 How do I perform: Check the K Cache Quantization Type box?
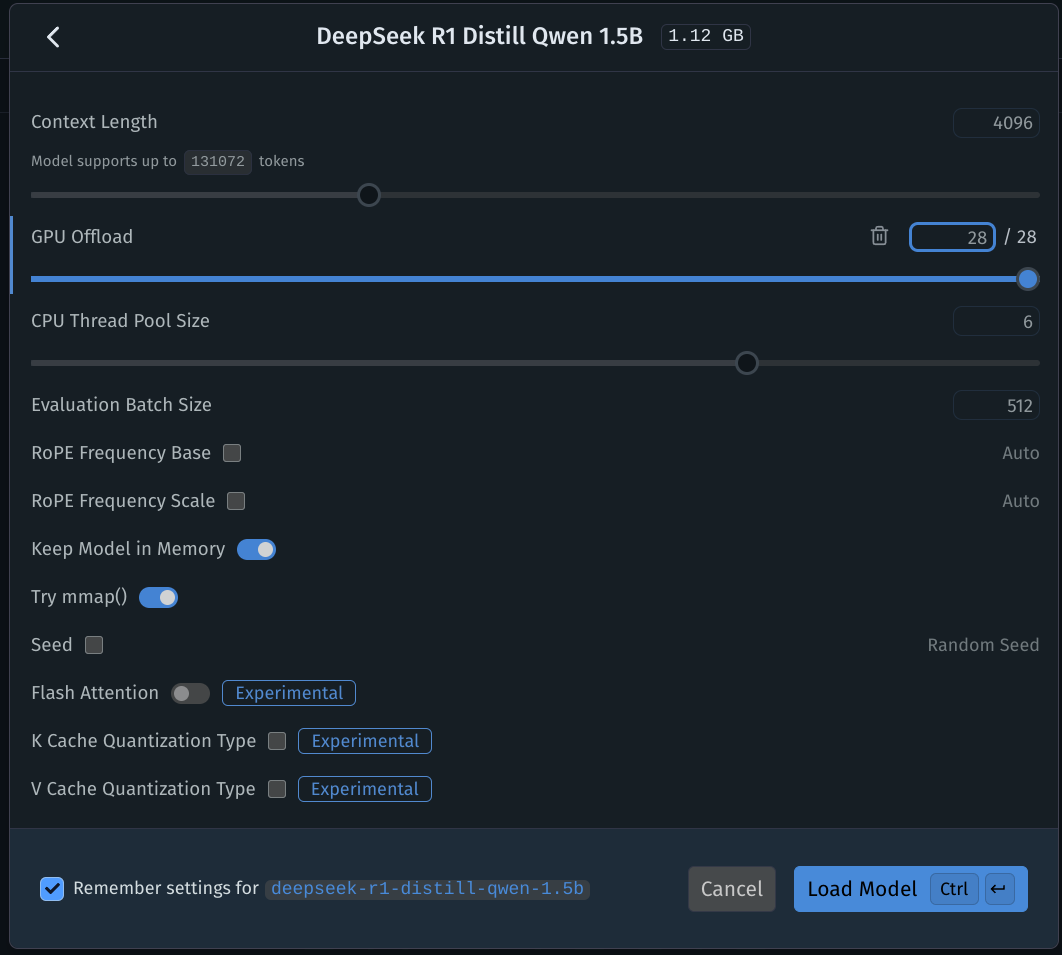(x=277, y=741)
